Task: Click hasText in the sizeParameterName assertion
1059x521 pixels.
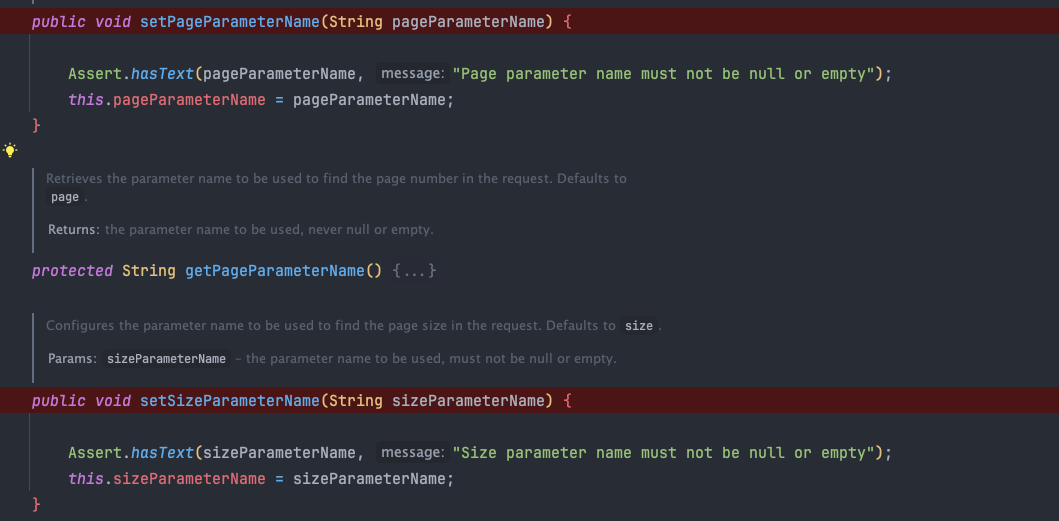Action: [x=162, y=452]
